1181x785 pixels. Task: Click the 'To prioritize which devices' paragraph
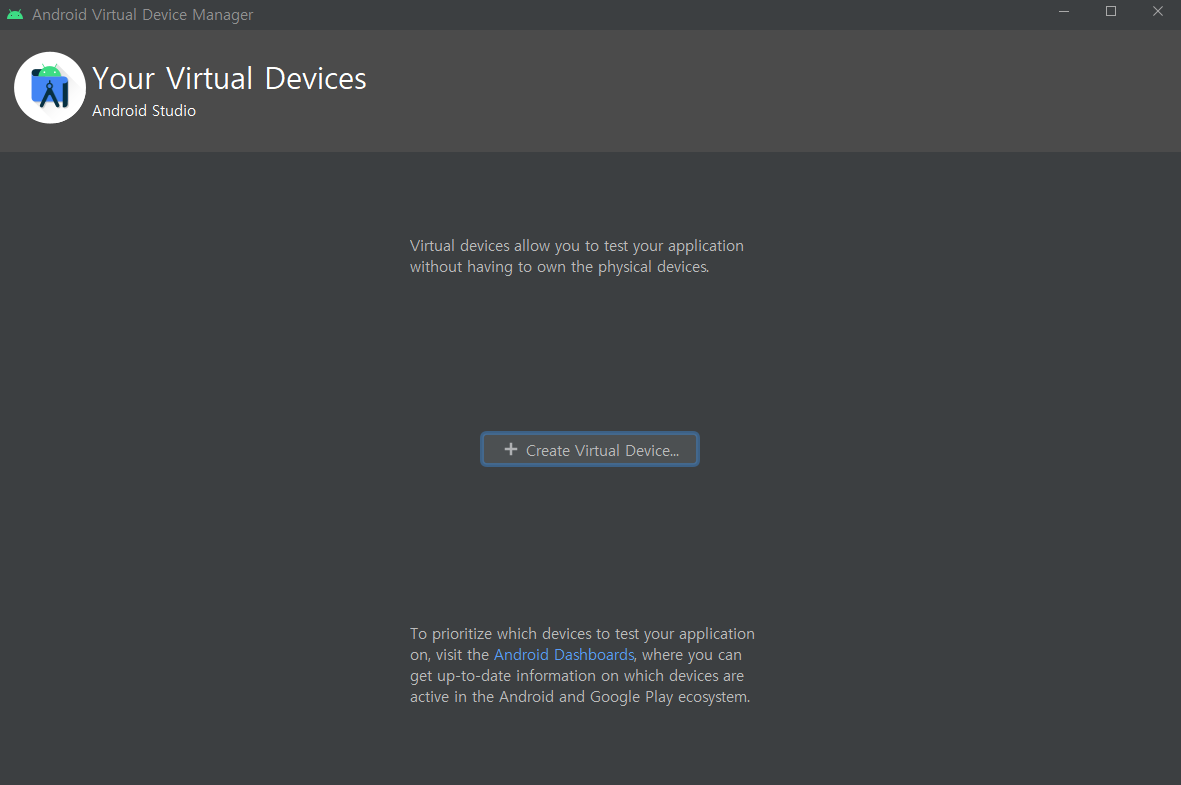pyautogui.click(x=582, y=665)
